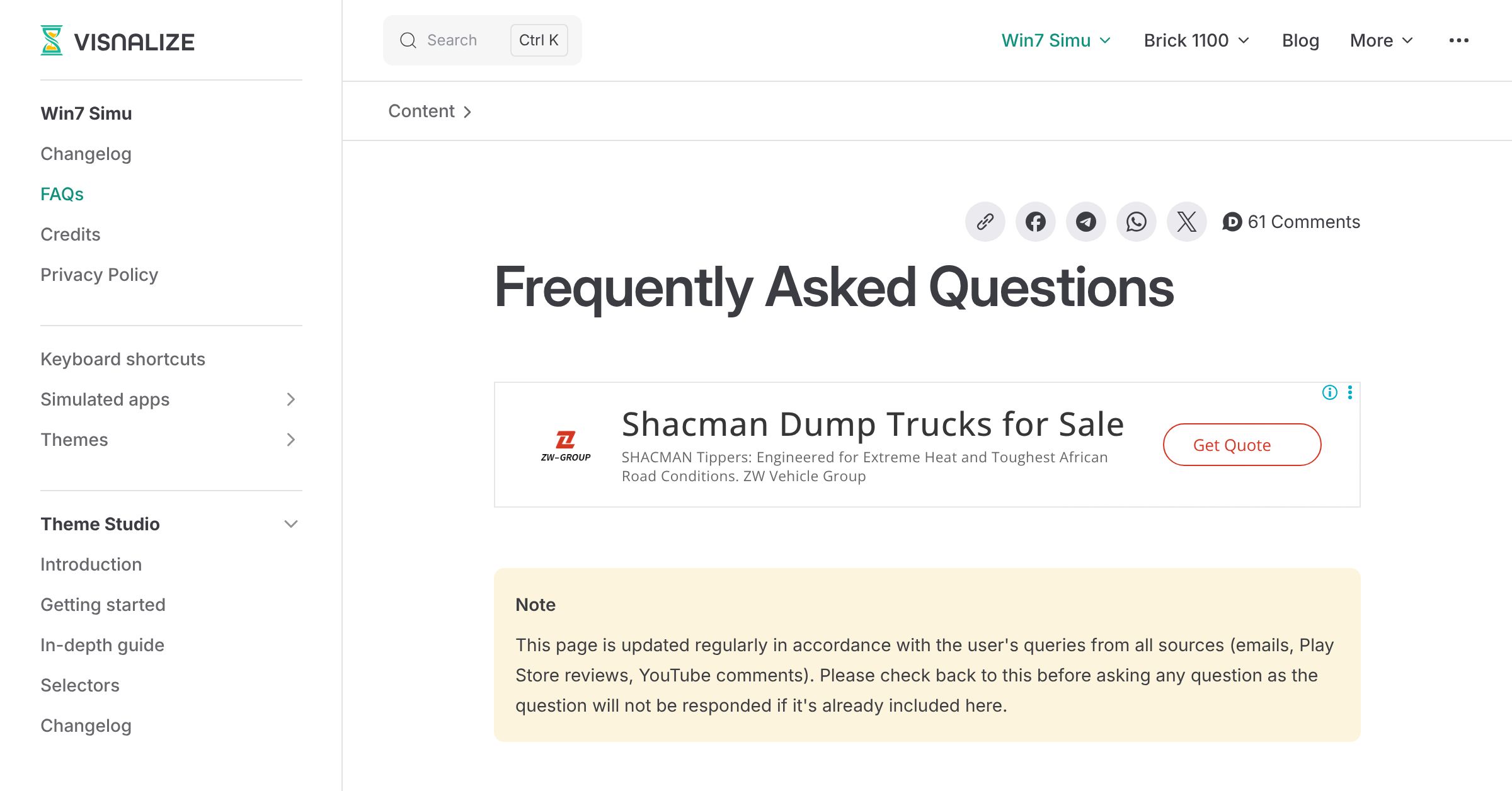Open the Theme Studio Changelog

coord(86,726)
